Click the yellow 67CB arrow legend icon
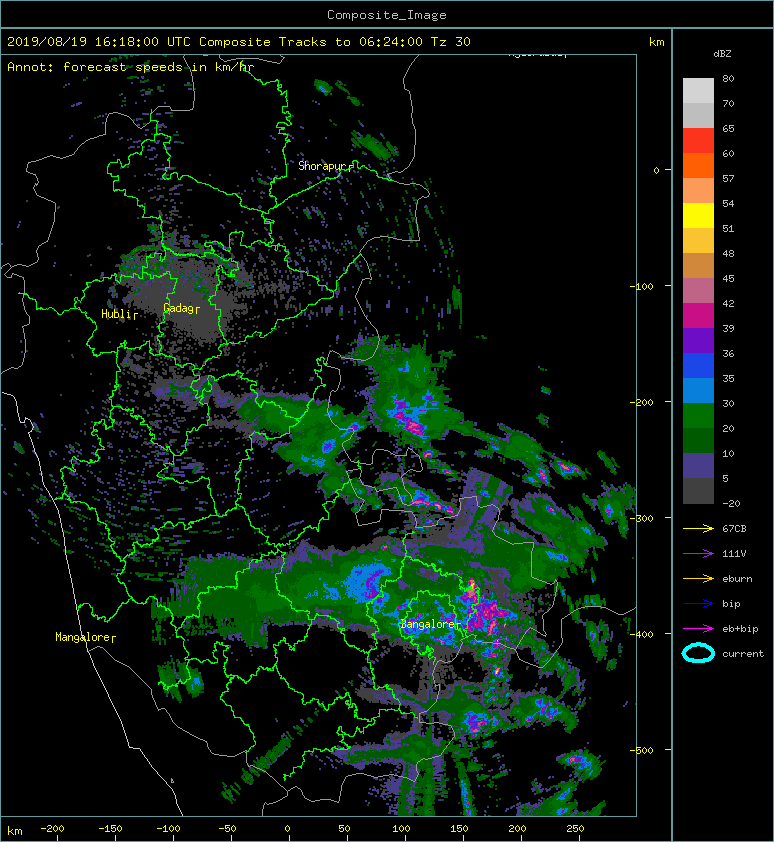774x842 pixels. click(x=698, y=528)
